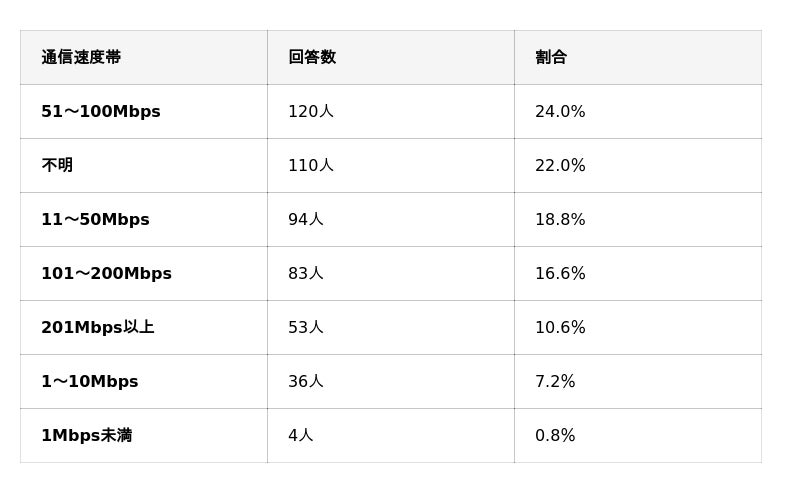800x493 pixels.
Task: Click the 36人 cell
Action: 306,382
